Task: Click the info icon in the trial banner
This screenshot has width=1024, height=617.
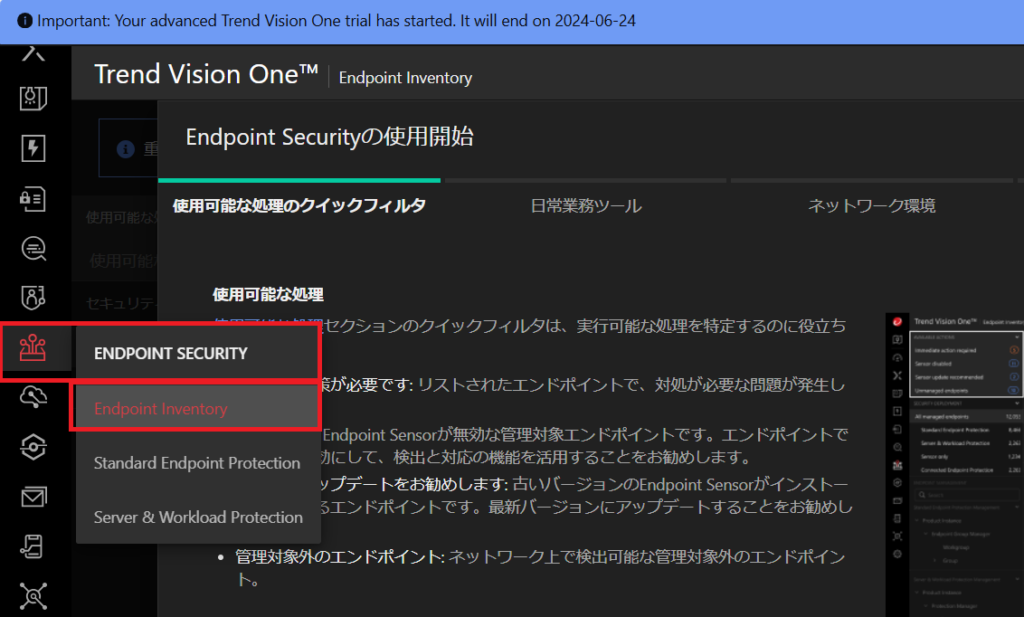Action: tap(25, 20)
